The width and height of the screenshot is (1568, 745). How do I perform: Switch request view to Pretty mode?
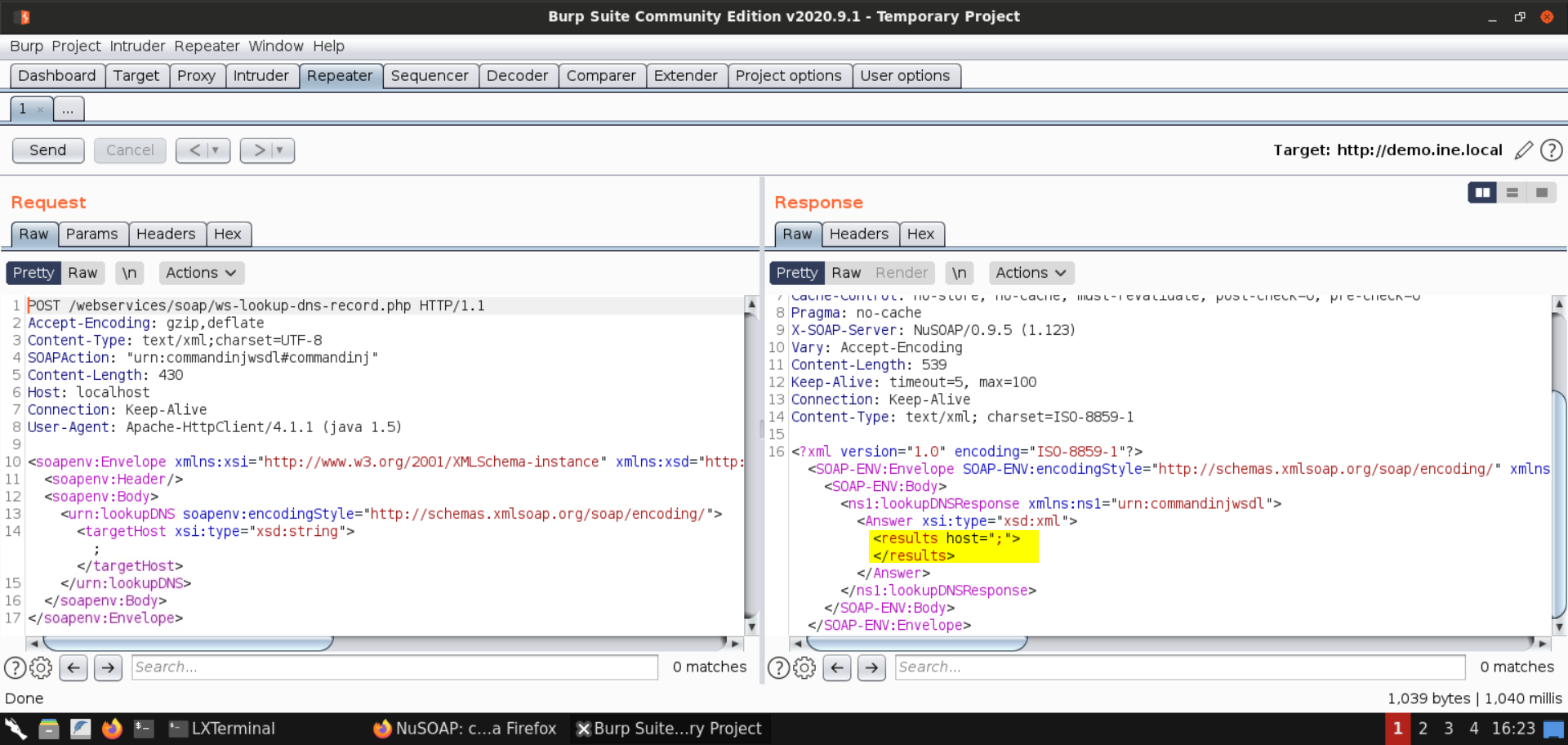pos(33,273)
